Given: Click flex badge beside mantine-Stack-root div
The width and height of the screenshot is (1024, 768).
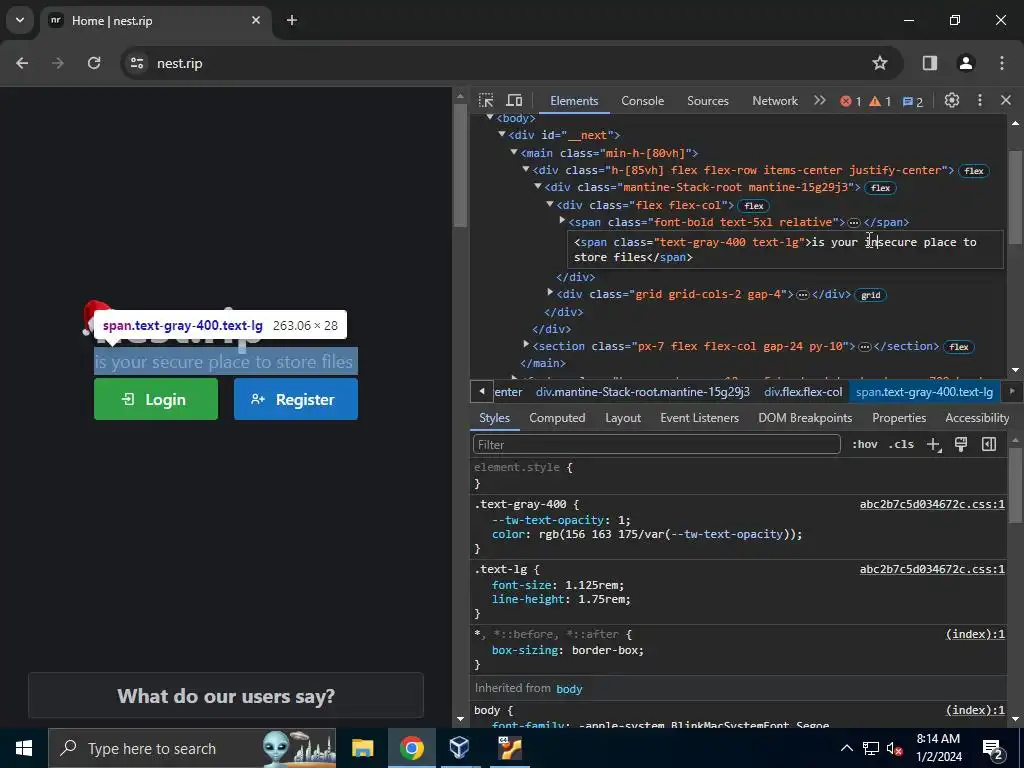Looking at the screenshot, I should (880, 188).
